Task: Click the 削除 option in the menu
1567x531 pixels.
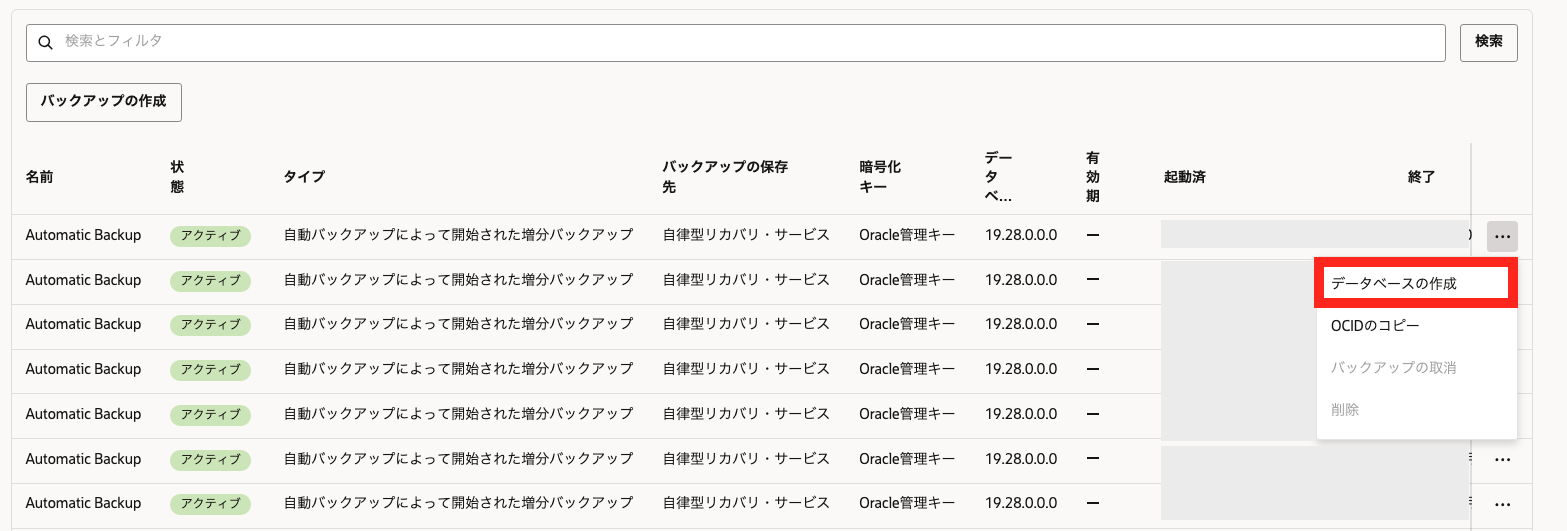Action: pyautogui.click(x=1345, y=410)
